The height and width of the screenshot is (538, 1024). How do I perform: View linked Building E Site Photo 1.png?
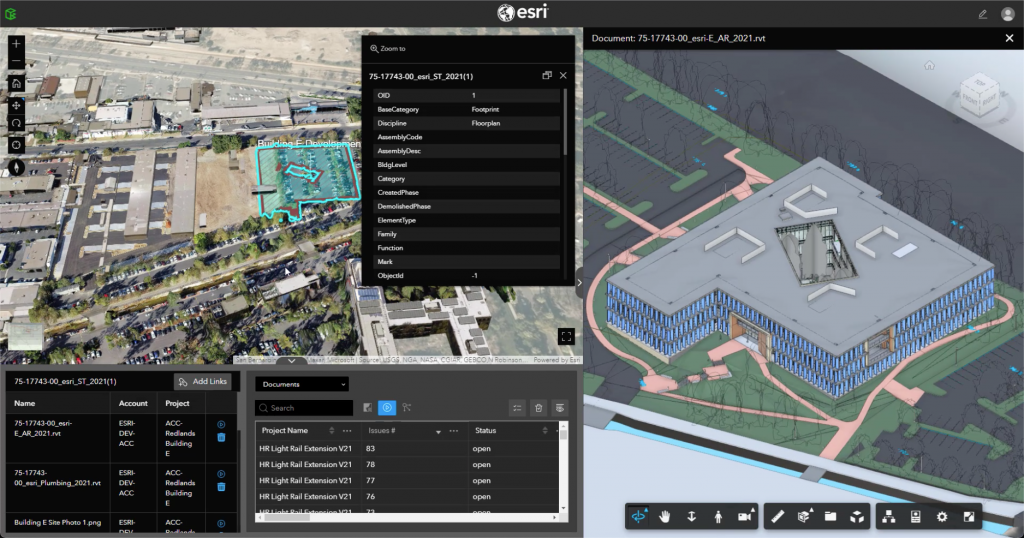221,524
